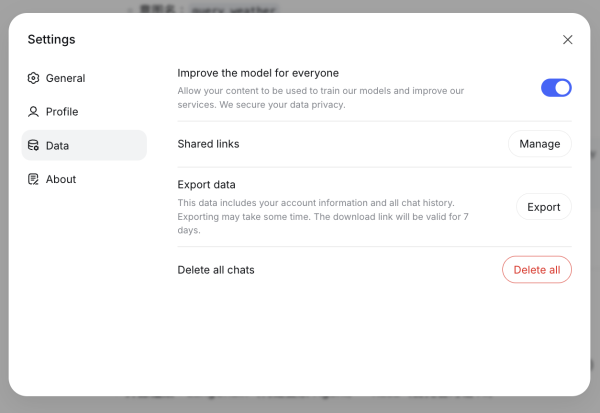Image resolution: width=600 pixels, height=413 pixels.
Task: Go to the About tab
Action: click(x=61, y=180)
